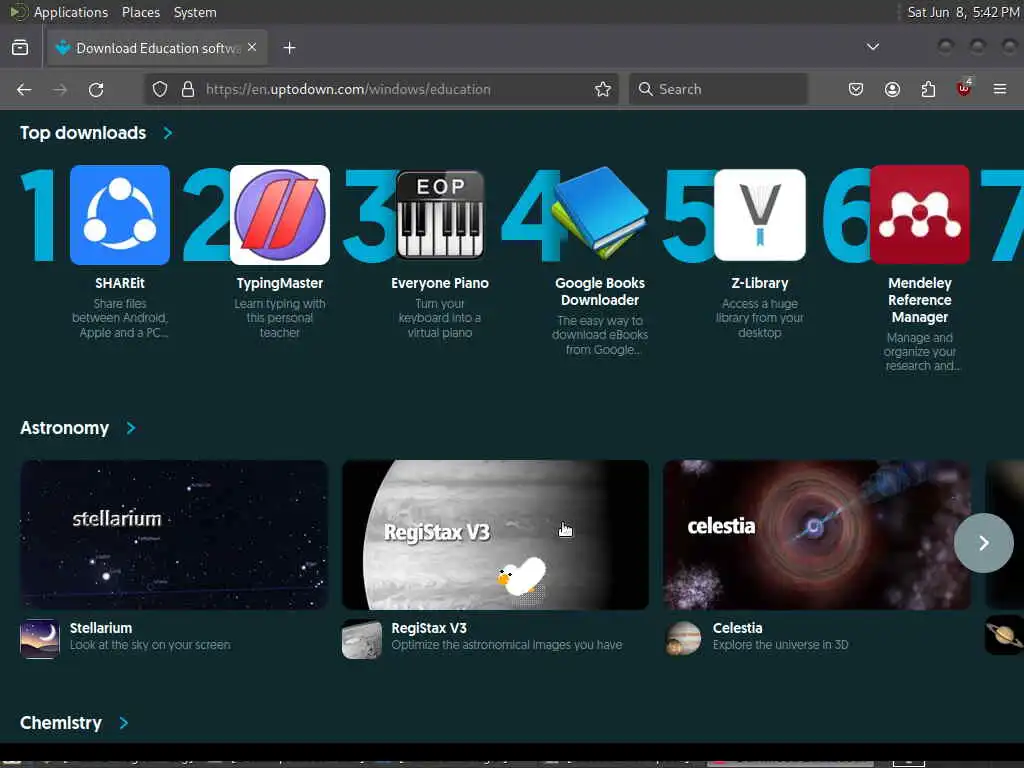Open the RegiStax V3 banner thumbnail

tap(496, 535)
